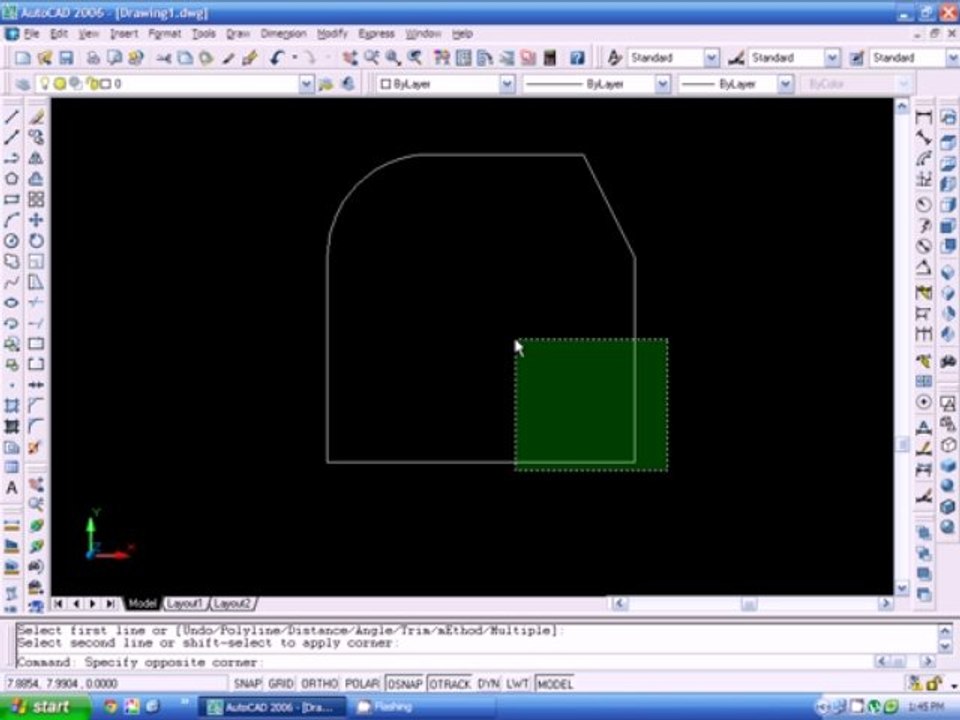Click the Help question mark icon

pyautogui.click(x=577, y=58)
